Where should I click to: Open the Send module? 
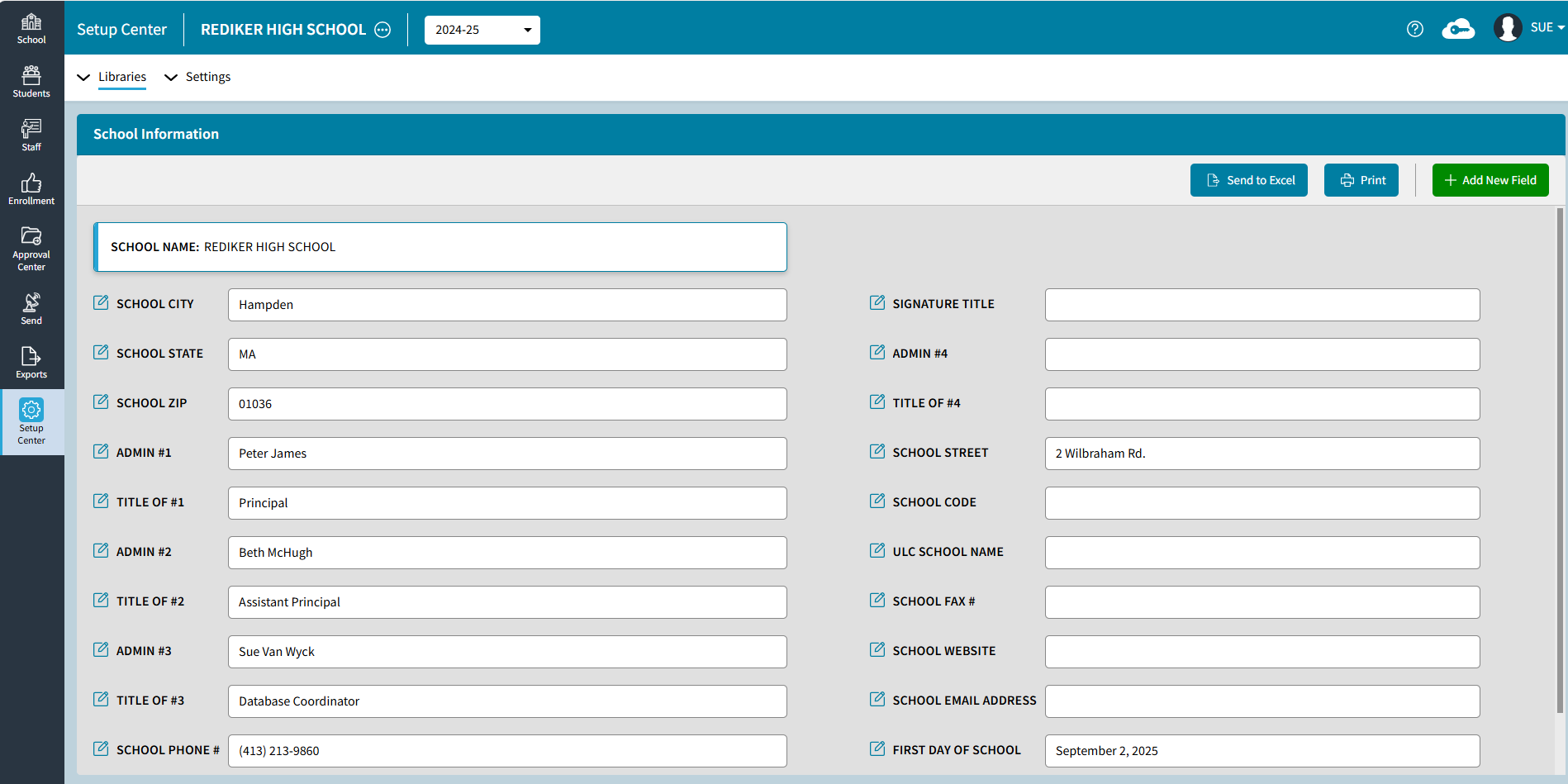(x=31, y=309)
